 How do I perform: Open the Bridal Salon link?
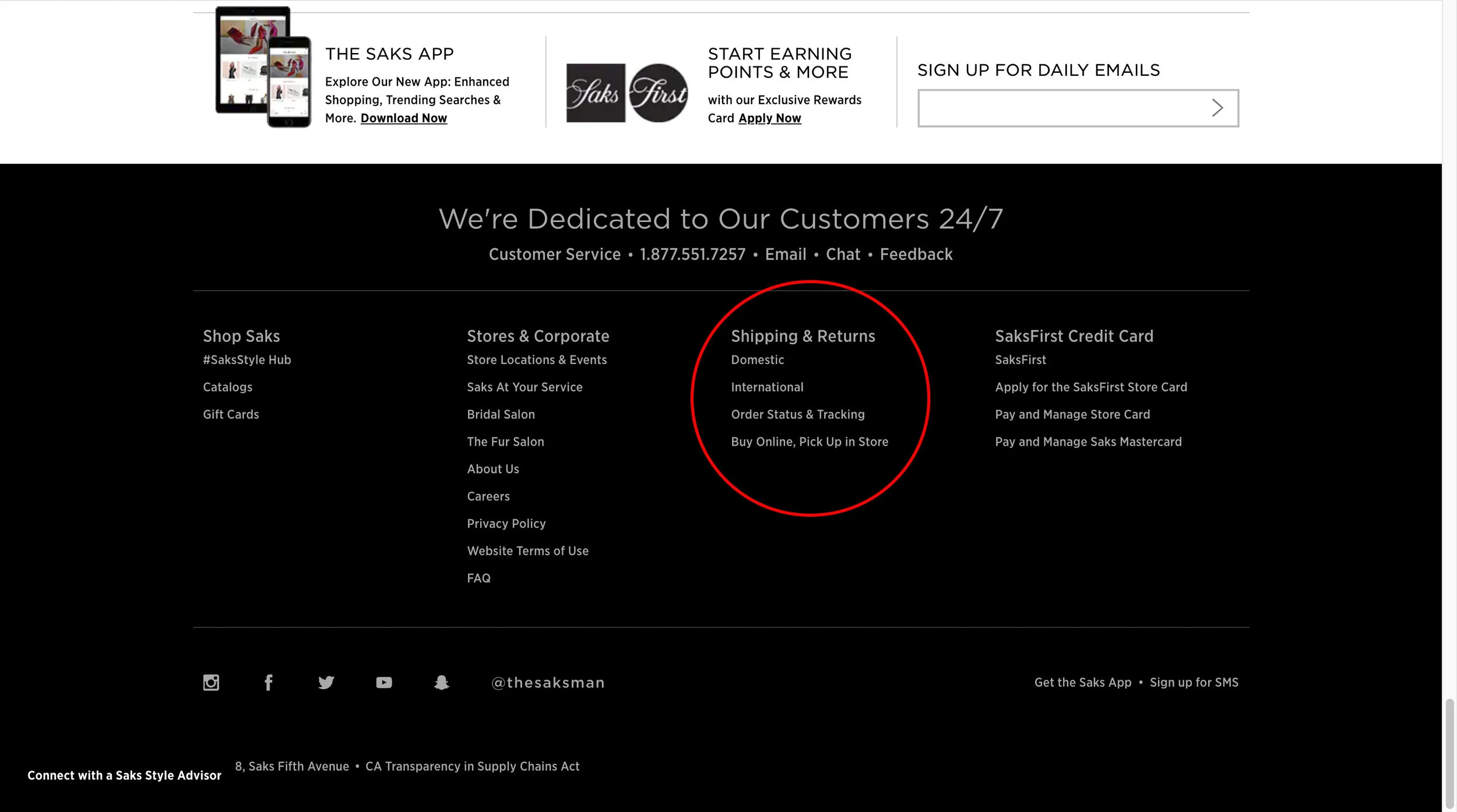click(x=501, y=415)
